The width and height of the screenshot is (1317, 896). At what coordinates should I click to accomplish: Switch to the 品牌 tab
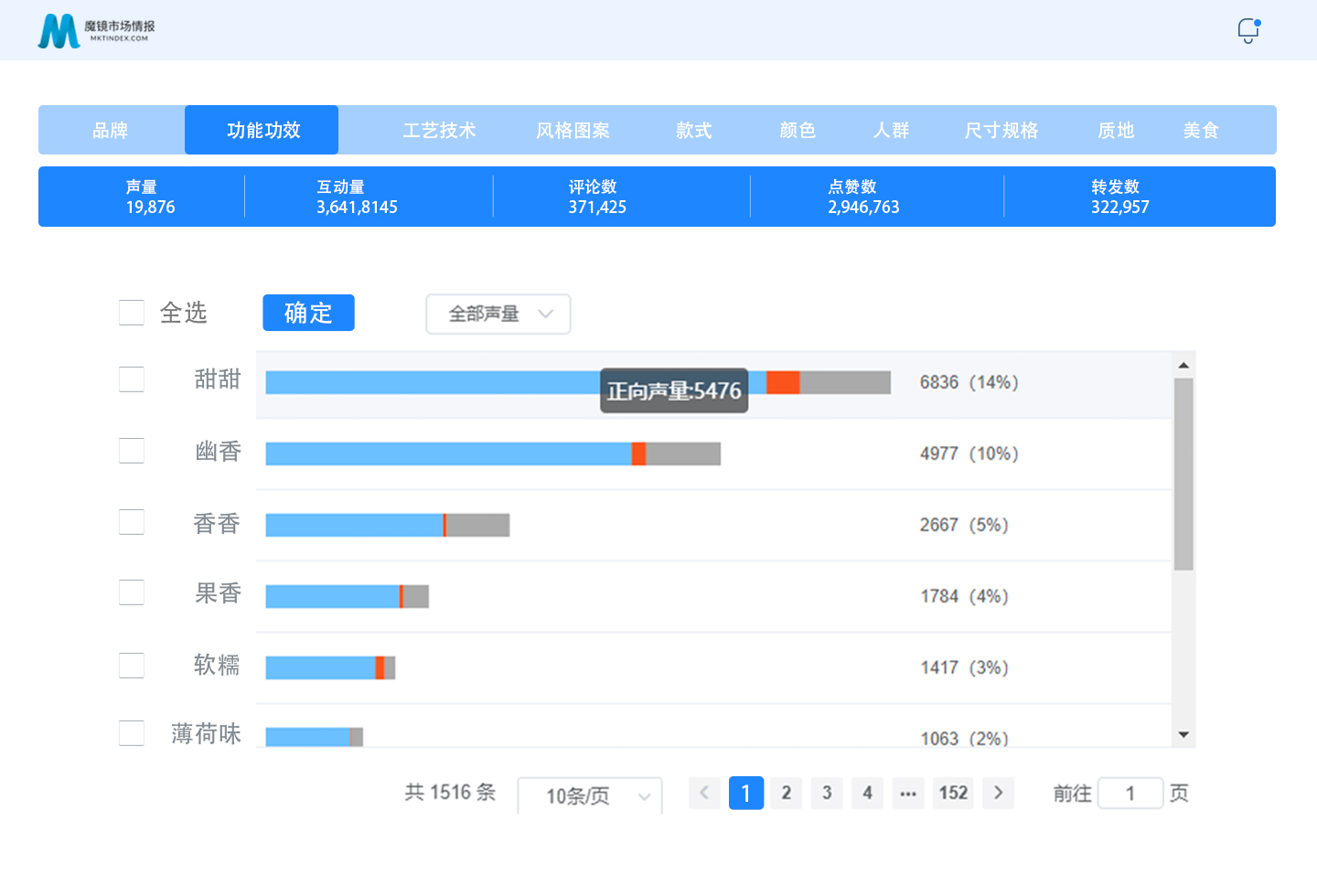111,130
